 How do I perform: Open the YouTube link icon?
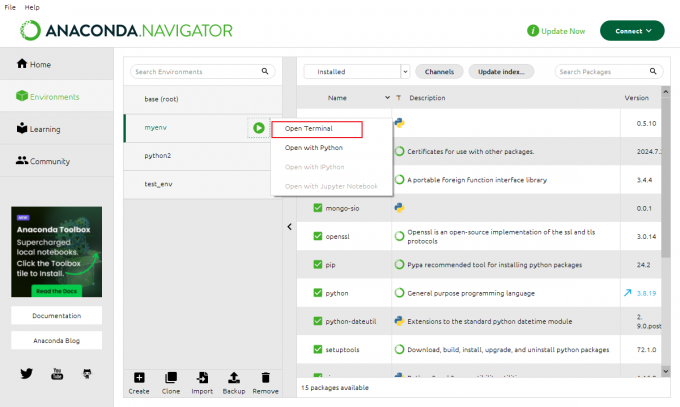pyautogui.click(x=57, y=374)
